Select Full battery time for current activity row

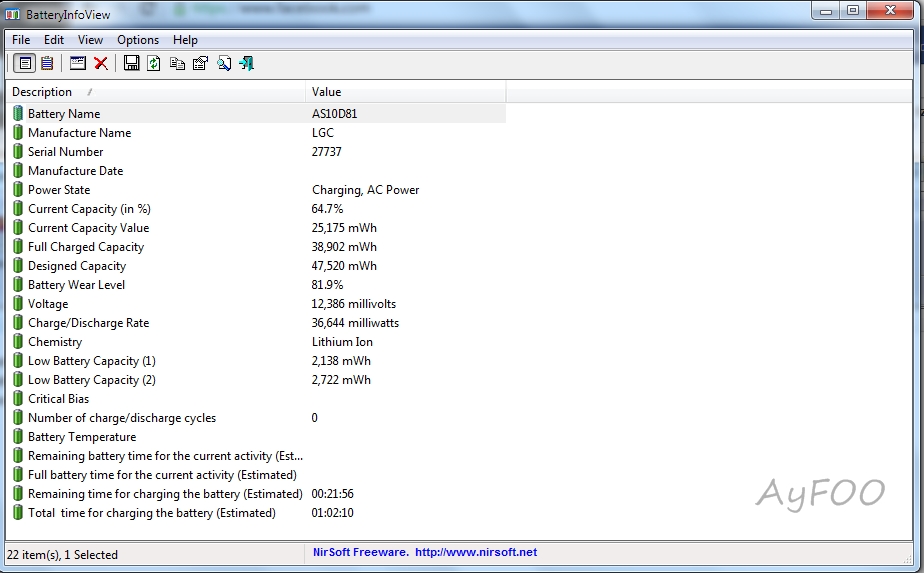pos(256,475)
